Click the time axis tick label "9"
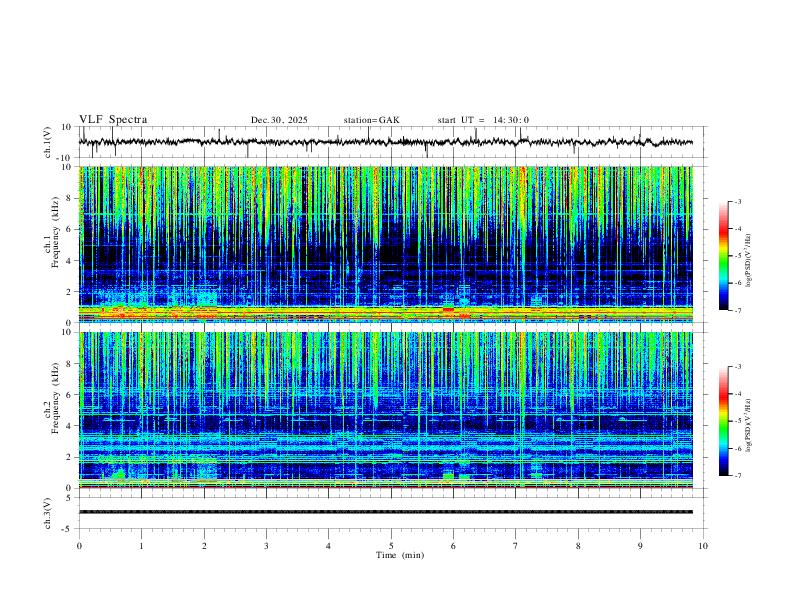The width and height of the screenshot is (792, 612). 640,546
